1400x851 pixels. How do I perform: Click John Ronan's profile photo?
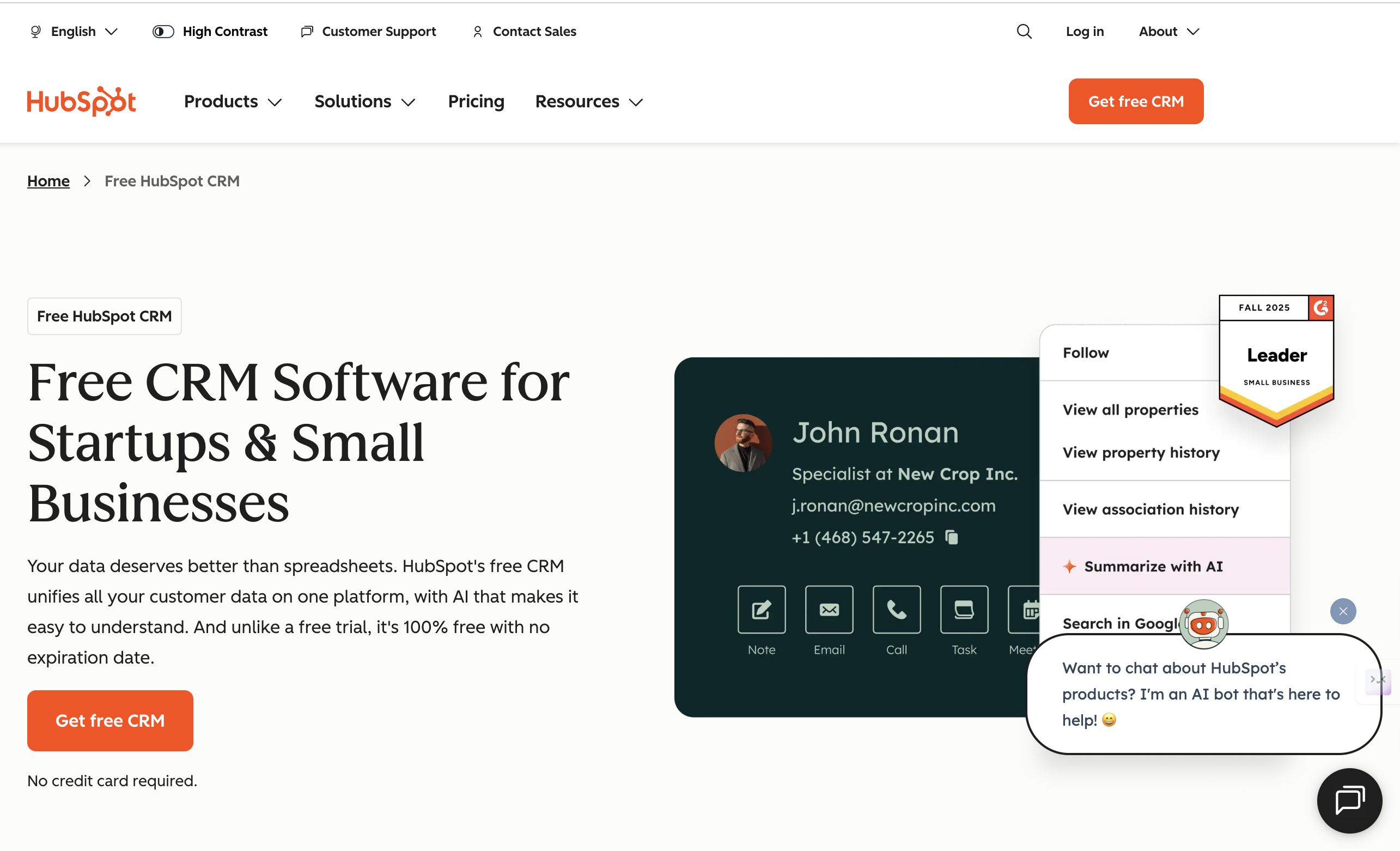click(742, 443)
